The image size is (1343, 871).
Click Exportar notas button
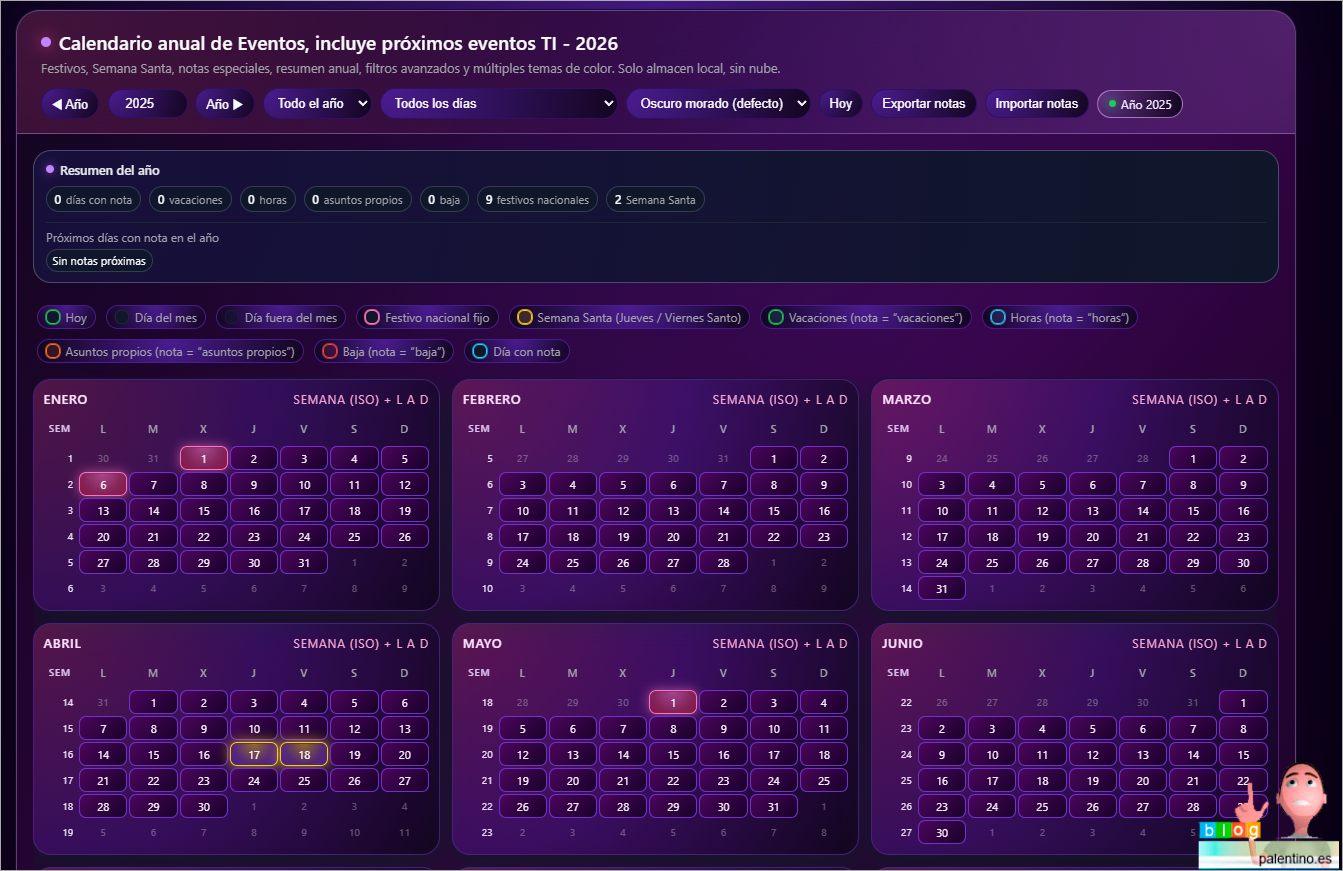pyautogui.click(x=923, y=104)
